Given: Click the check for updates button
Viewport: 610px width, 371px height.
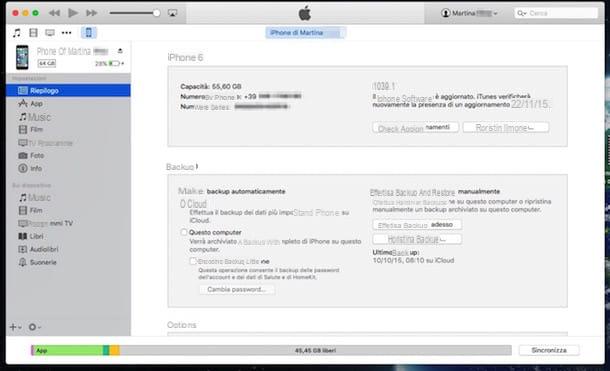Looking at the screenshot, I should coord(415,128).
